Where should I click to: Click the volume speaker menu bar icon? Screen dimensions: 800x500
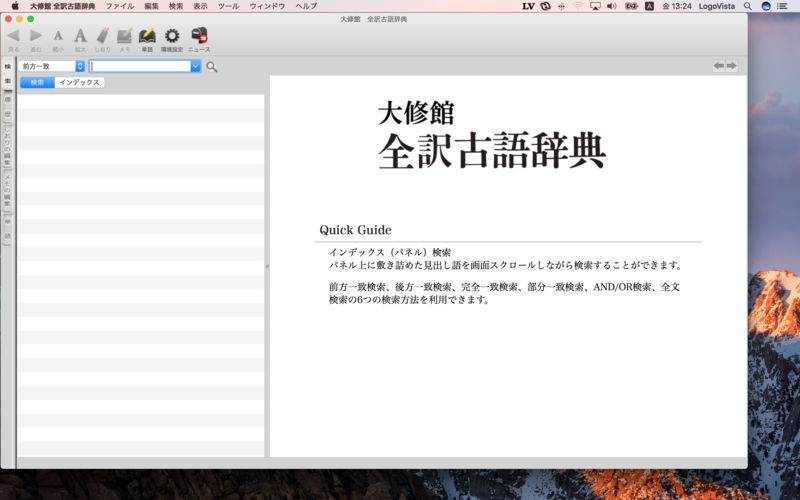point(612,6)
